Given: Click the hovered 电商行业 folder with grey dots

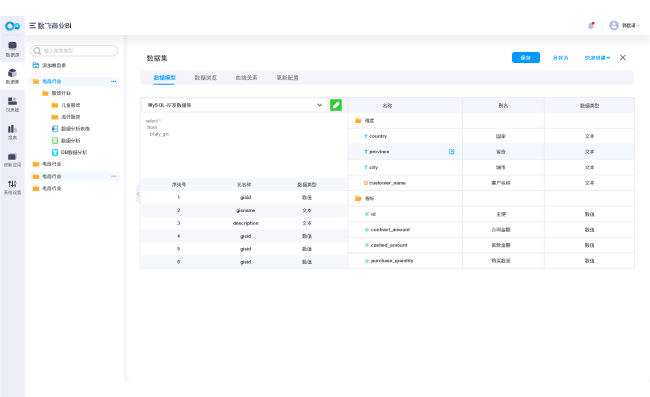Looking at the screenshot, I should [x=75, y=176].
